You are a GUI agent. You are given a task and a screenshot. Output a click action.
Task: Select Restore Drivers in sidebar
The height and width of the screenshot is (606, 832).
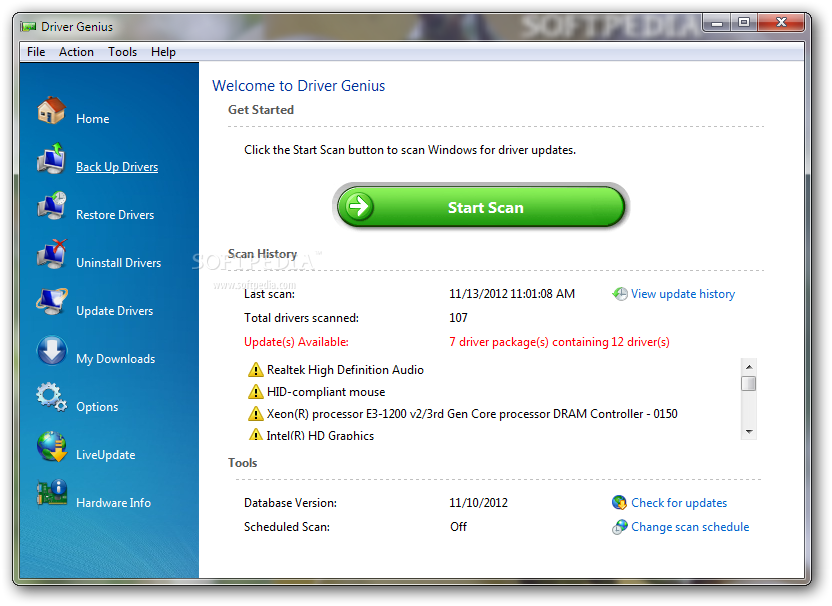click(115, 215)
